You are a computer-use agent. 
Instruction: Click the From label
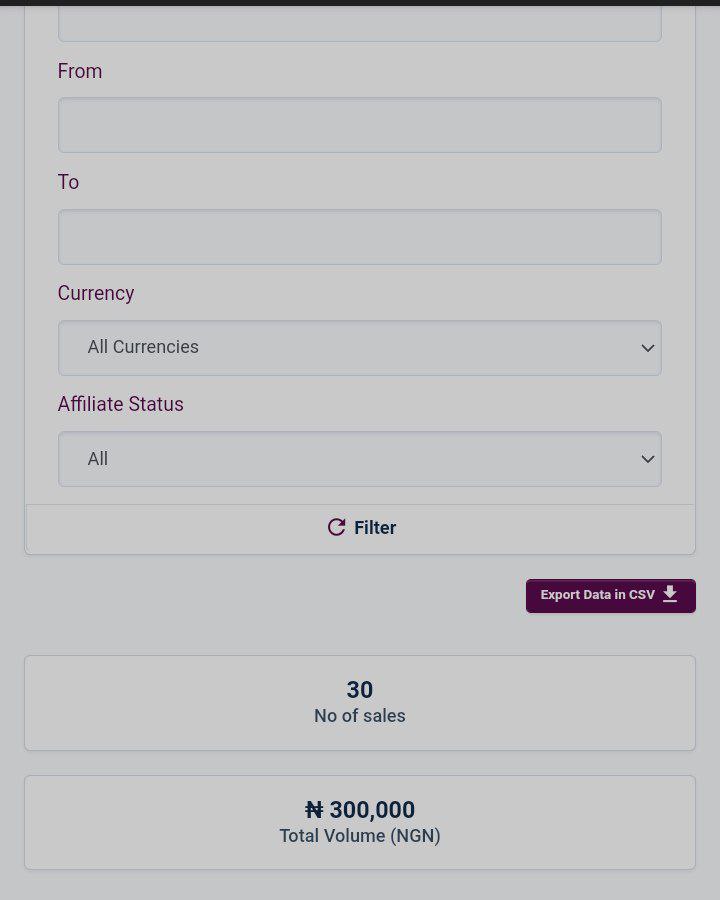pyautogui.click(x=79, y=71)
